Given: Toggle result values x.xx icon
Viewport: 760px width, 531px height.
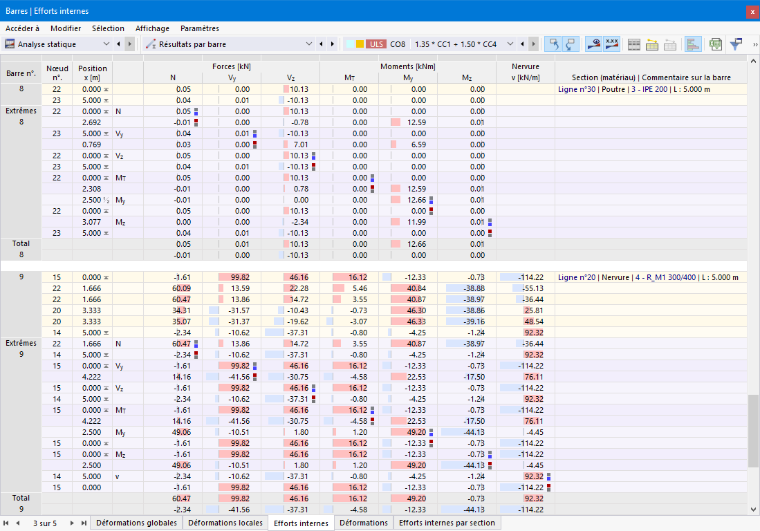Looking at the screenshot, I should 612,44.
